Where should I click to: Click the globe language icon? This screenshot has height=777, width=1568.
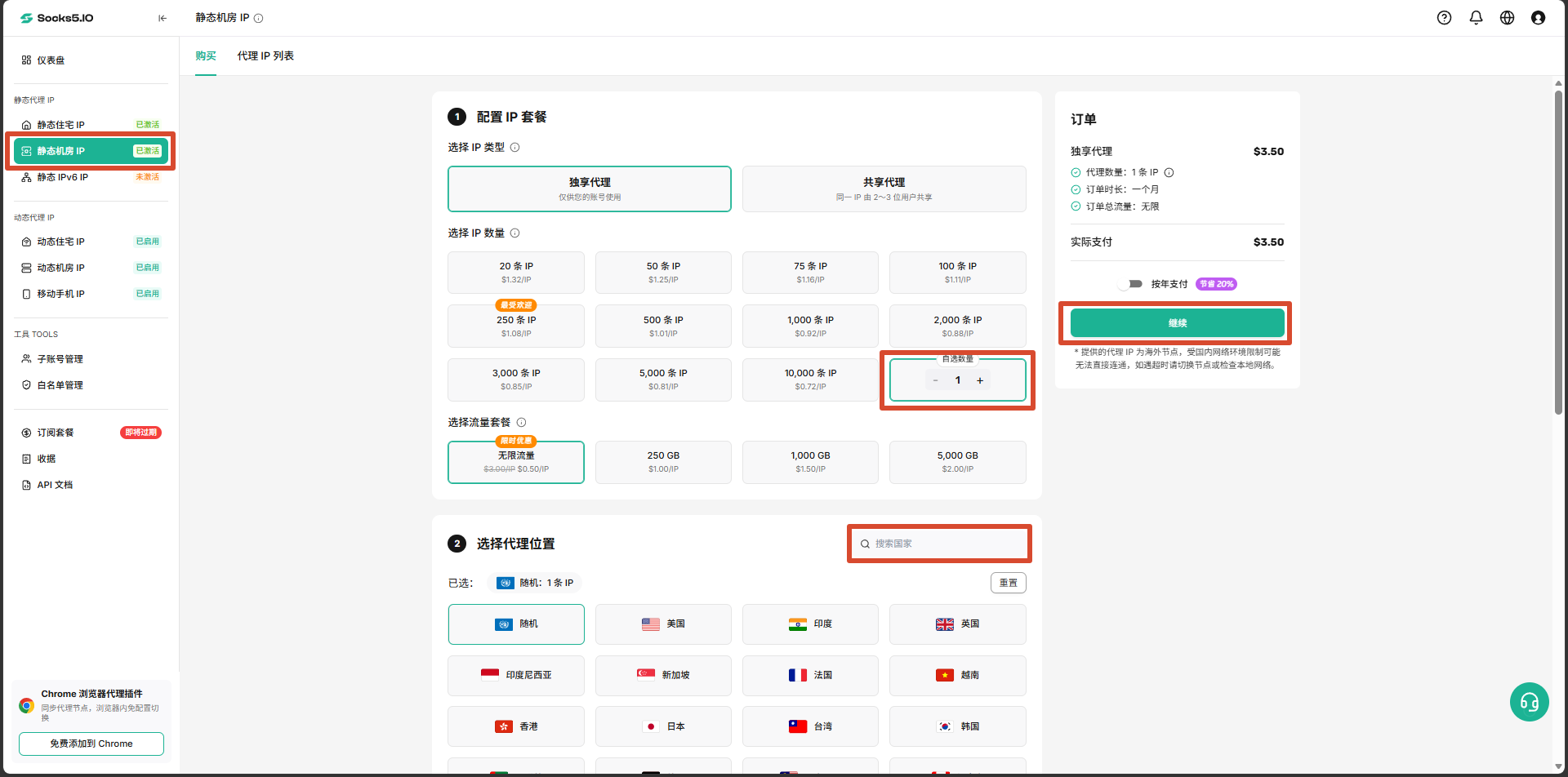[1507, 18]
